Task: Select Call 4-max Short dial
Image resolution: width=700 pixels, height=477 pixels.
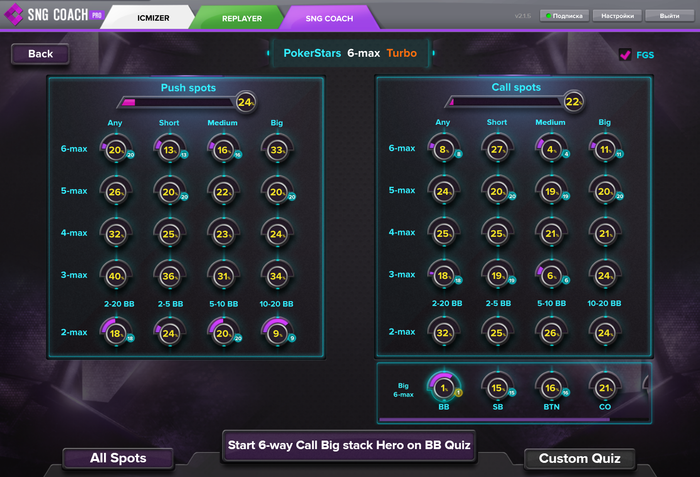Action: pyautogui.click(x=498, y=234)
